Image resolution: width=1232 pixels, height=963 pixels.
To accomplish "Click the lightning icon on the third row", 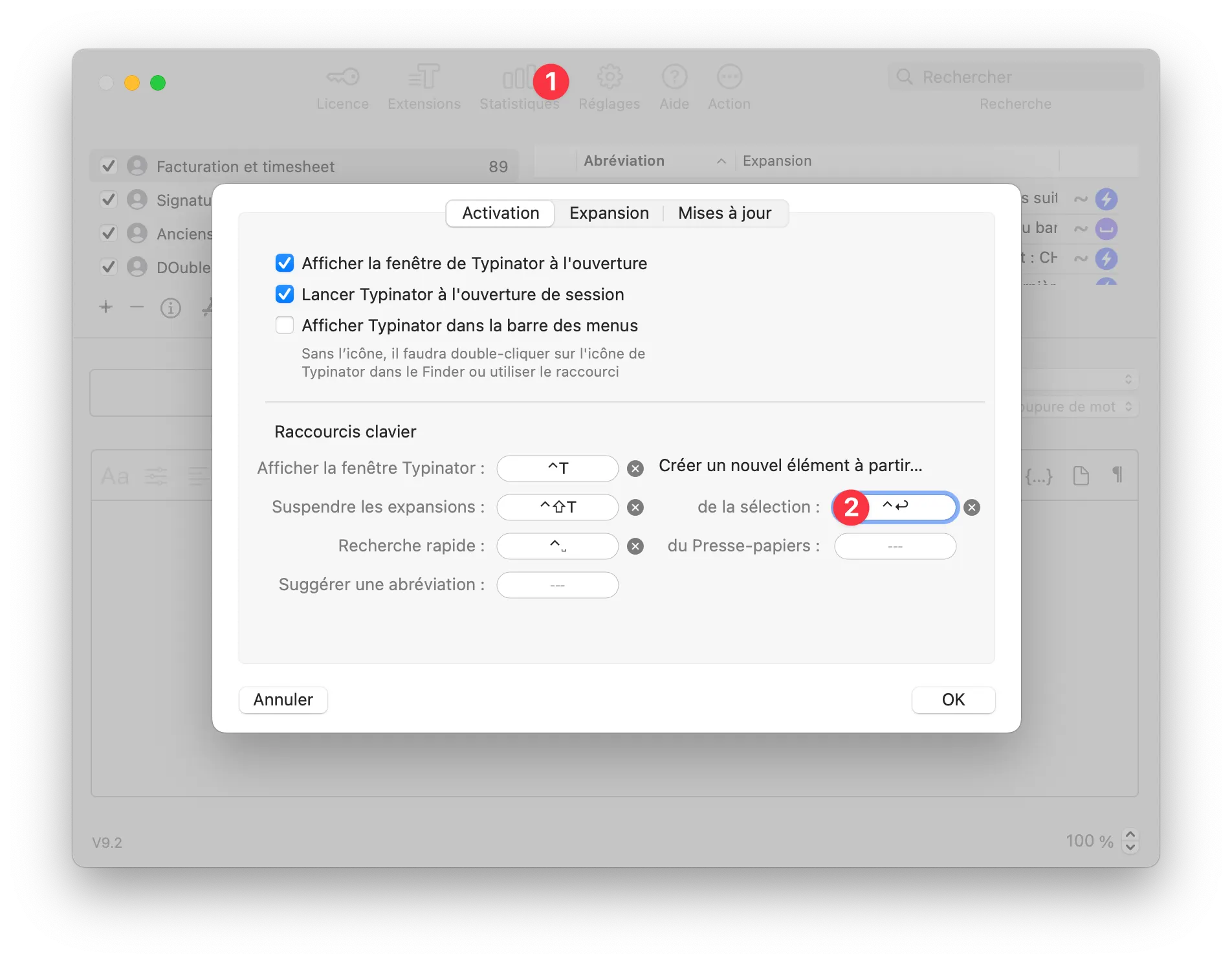I will (1106, 258).
